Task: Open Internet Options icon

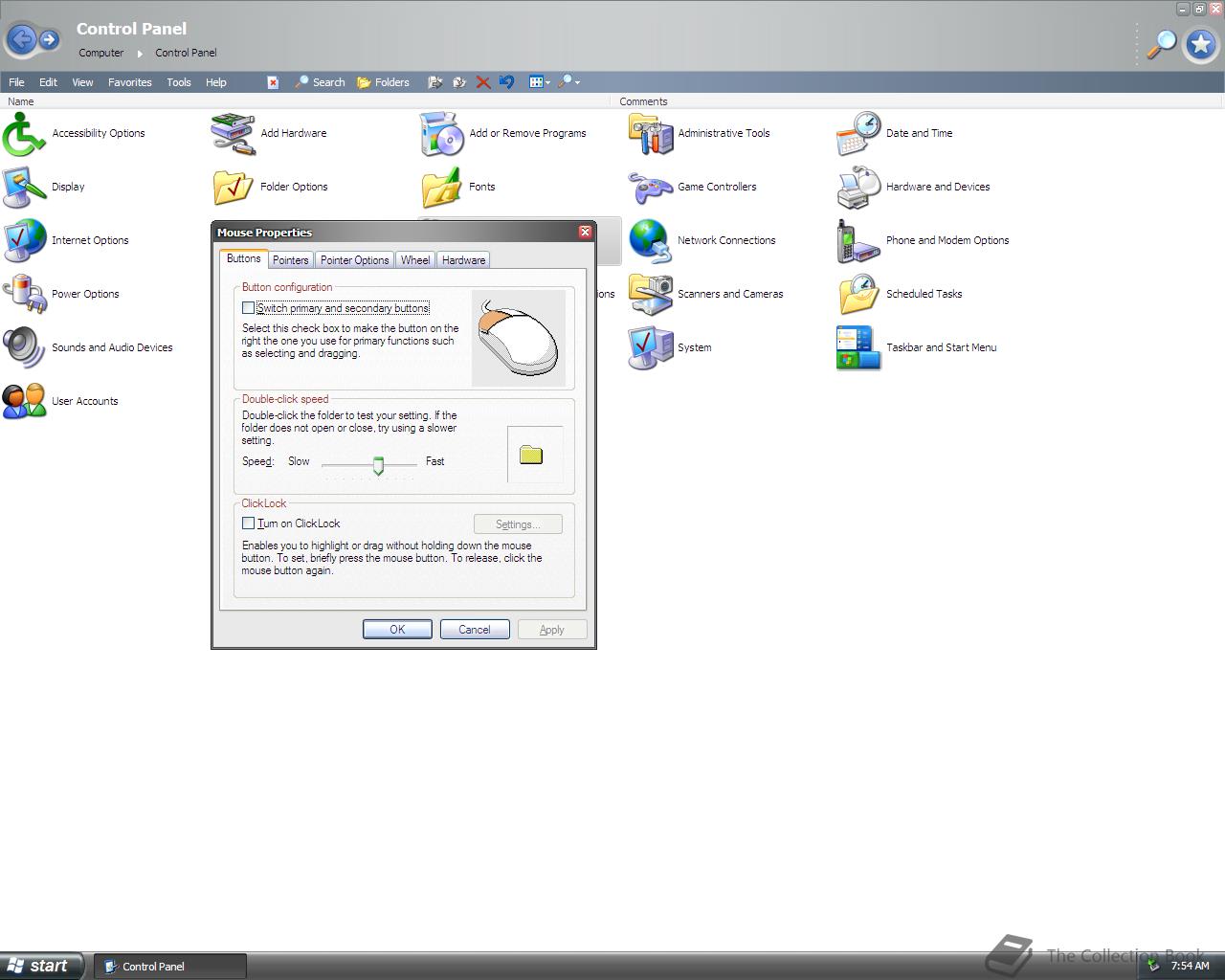Action: pos(66,241)
